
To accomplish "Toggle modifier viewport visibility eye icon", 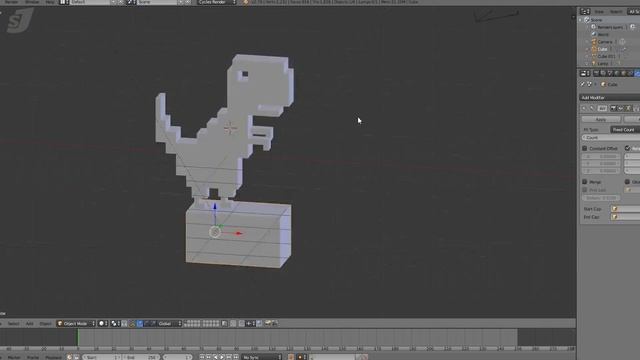I will (x=621, y=109).
